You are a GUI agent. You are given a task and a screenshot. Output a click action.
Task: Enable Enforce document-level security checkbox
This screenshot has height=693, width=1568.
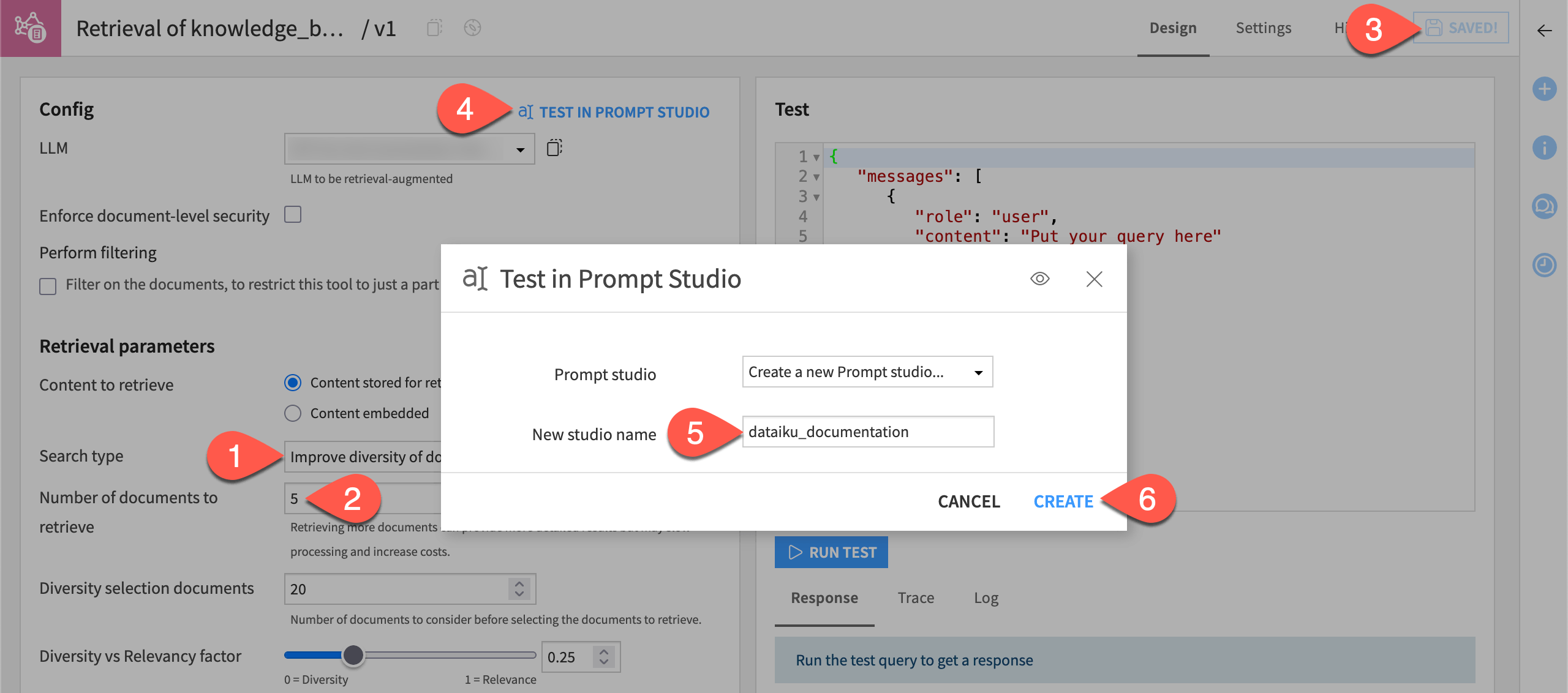(293, 215)
